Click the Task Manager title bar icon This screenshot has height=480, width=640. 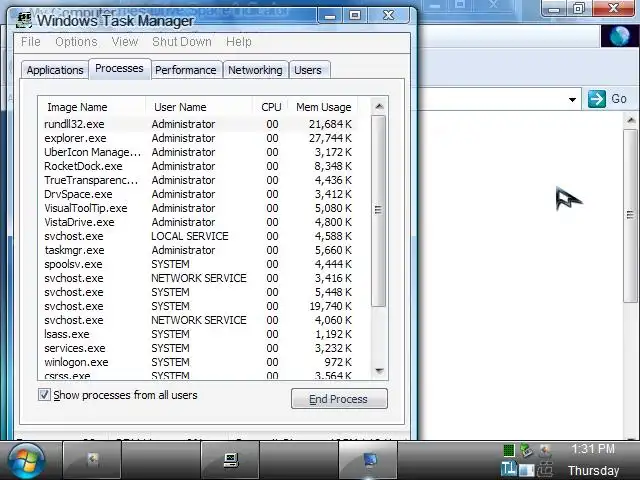pos(24,20)
